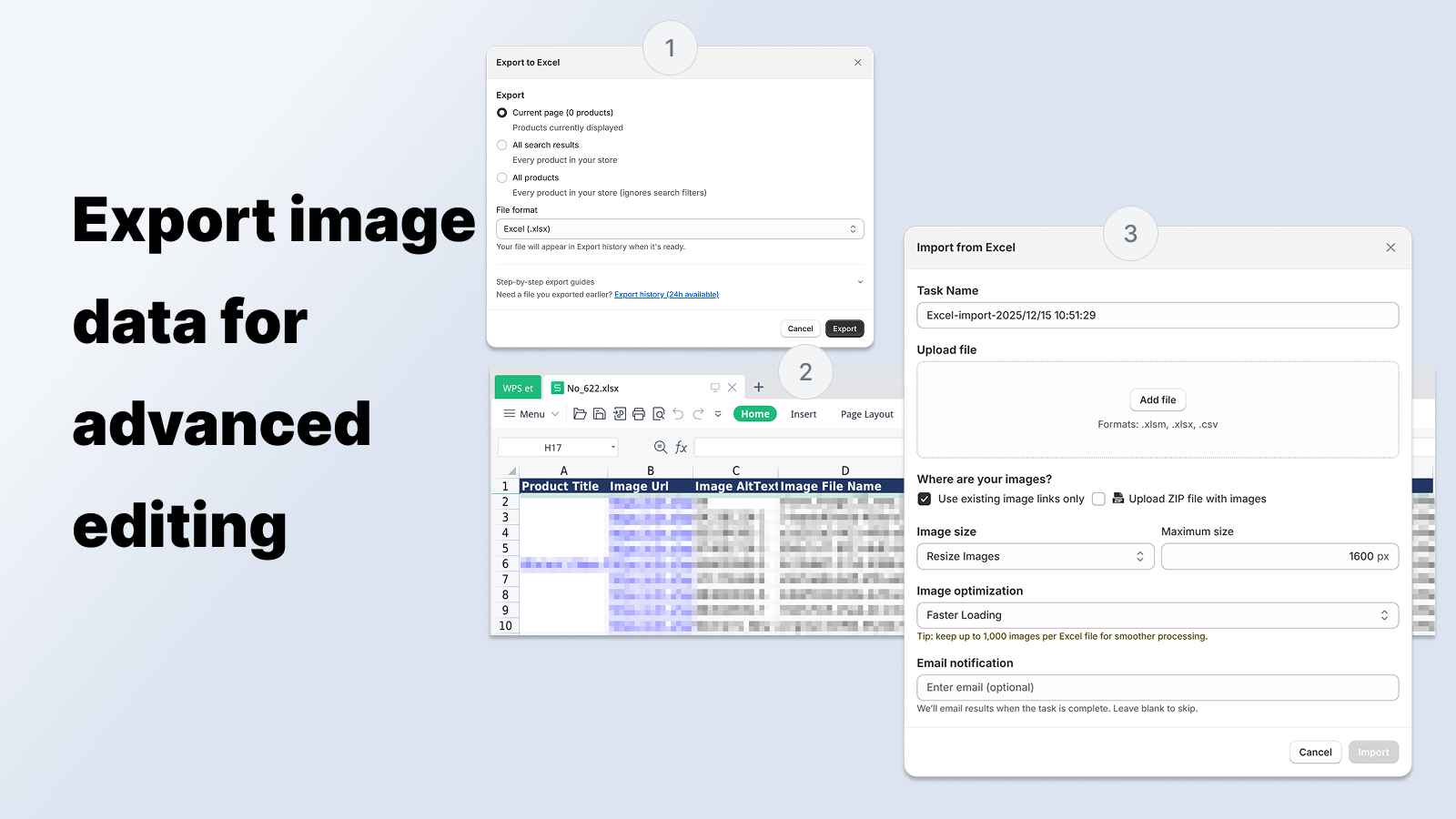Click the formula bar input in WPS
This screenshot has width=1456, height=819.
click(x=799, y=447)
